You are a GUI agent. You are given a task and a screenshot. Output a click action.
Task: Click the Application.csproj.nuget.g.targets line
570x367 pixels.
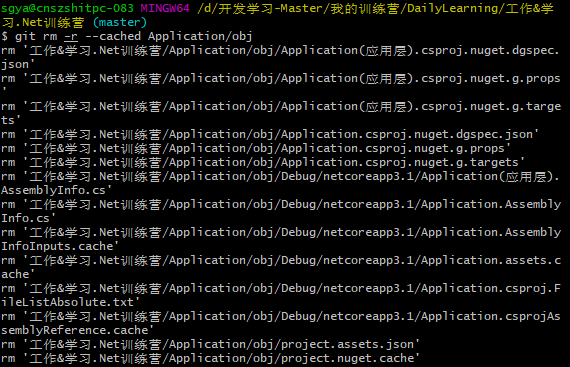262,162
